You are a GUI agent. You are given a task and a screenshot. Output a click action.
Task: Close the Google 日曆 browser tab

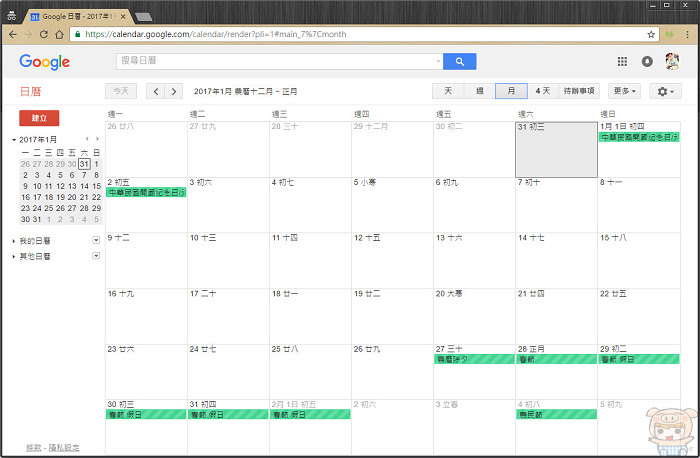tap(123, 17)
